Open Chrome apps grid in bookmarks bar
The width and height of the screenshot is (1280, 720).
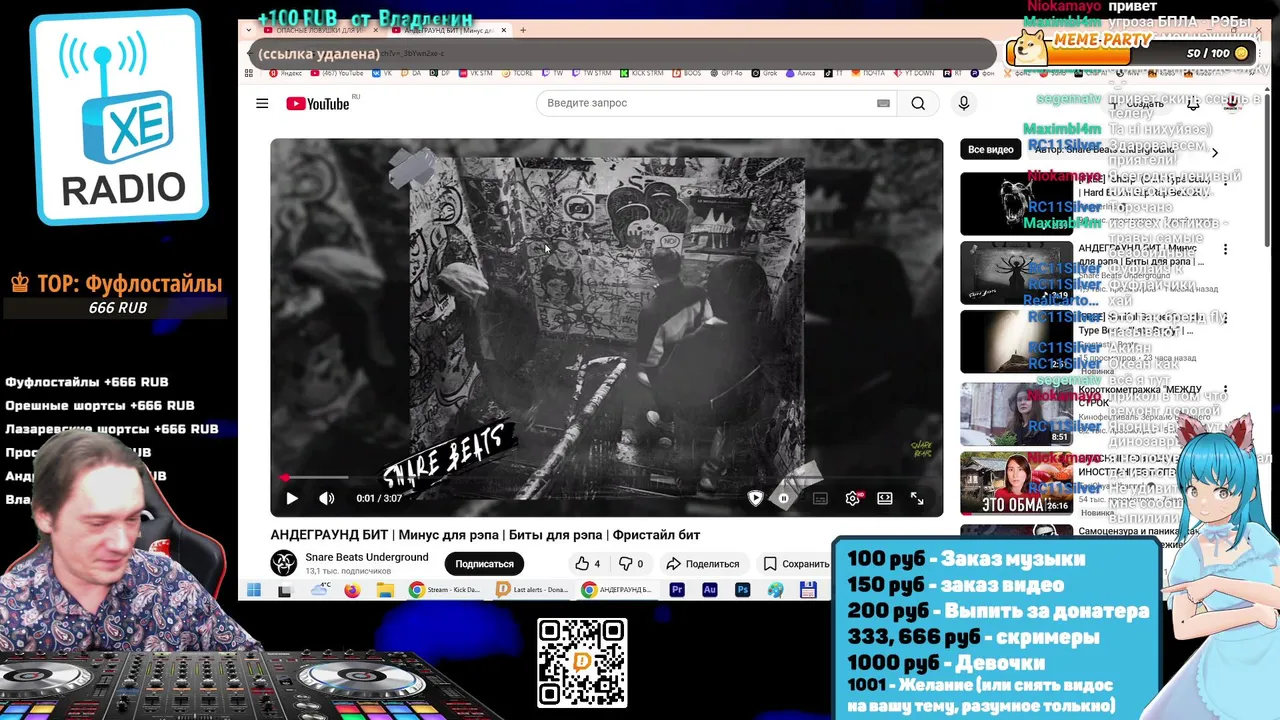[x=248, y=73]
